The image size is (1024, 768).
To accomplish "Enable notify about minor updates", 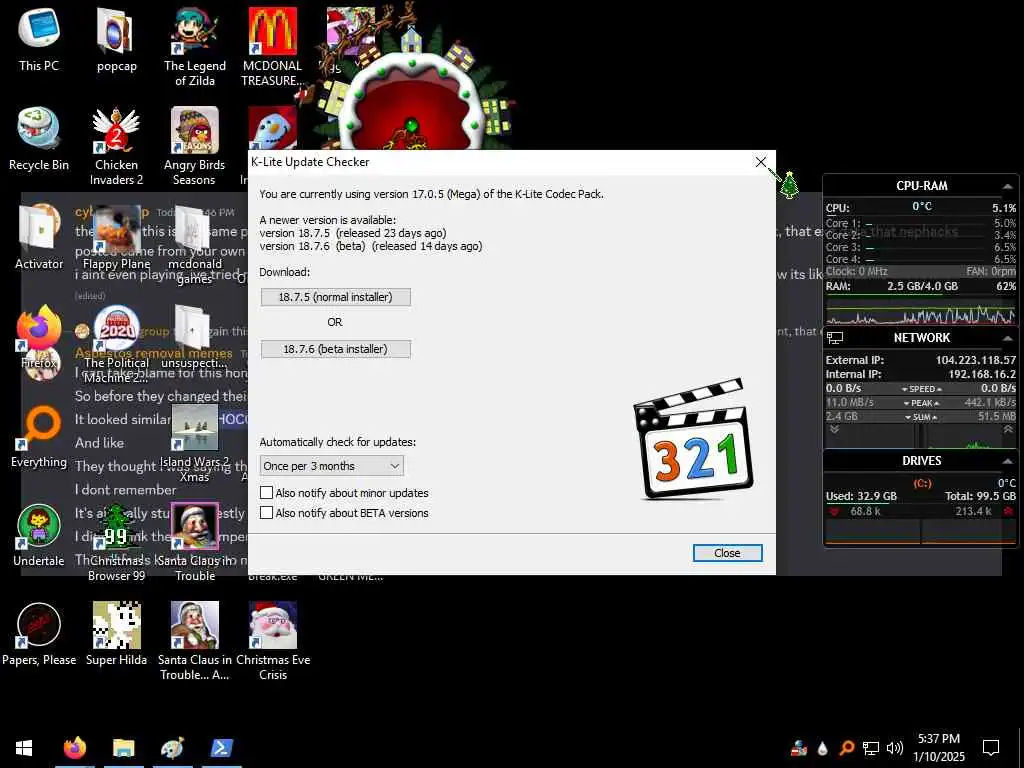I will (266, 493).
